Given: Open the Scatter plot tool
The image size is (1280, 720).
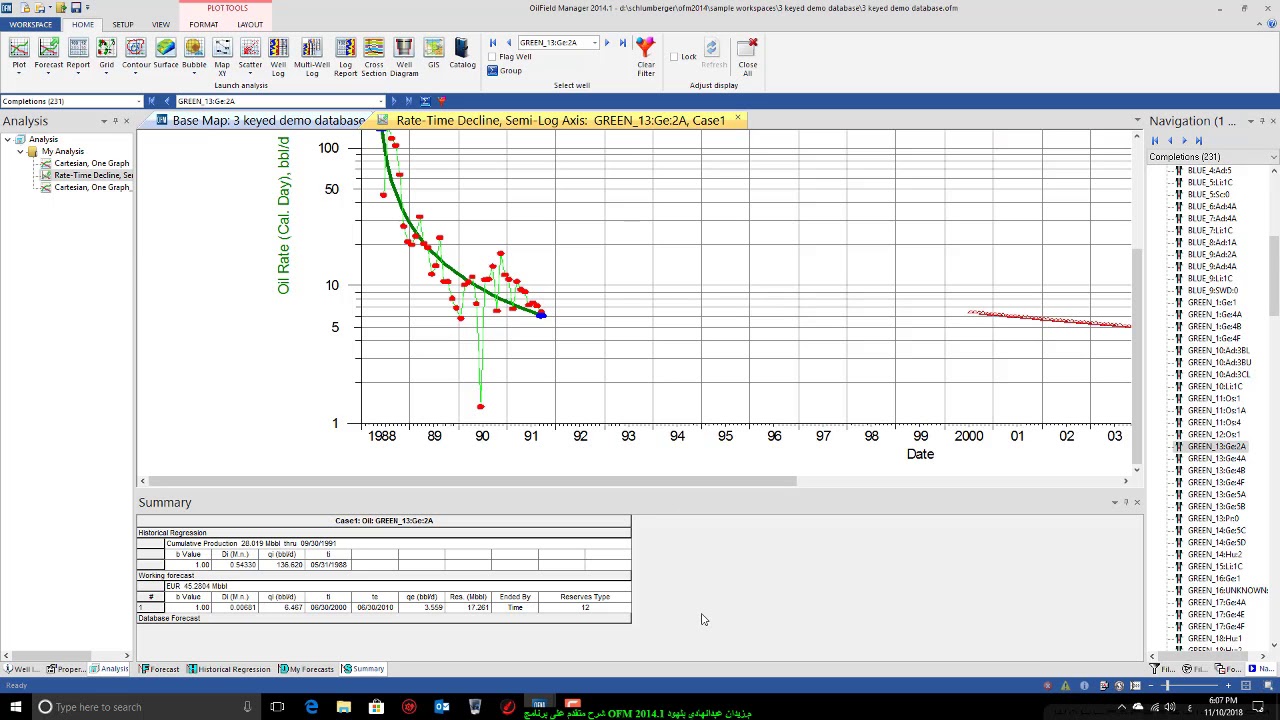Looking at the screenshot, I should (250, 54).
